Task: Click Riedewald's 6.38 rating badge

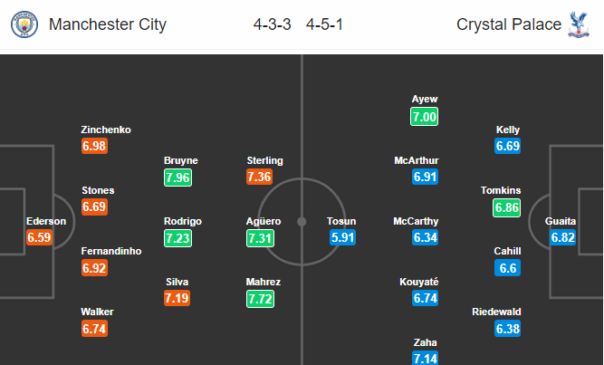Action: [508, 328]
